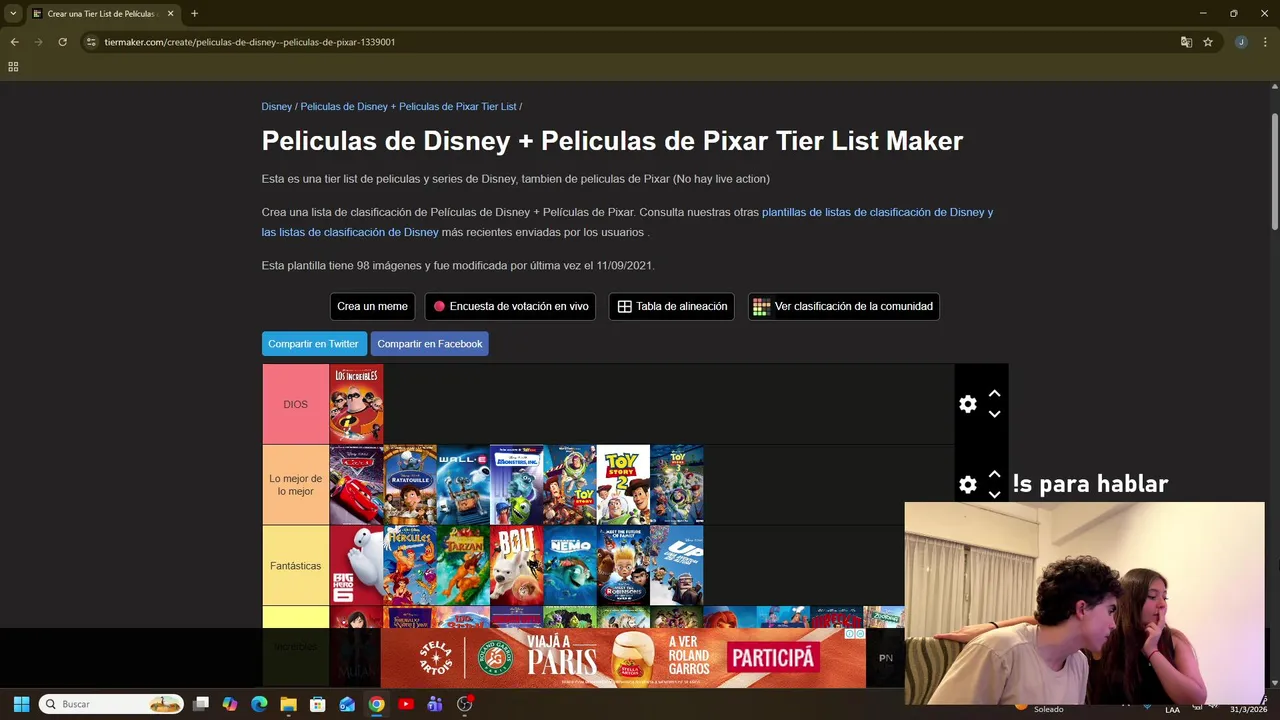
Task: Open Microsoft Store from the taskbar
Action: (318, 704)
